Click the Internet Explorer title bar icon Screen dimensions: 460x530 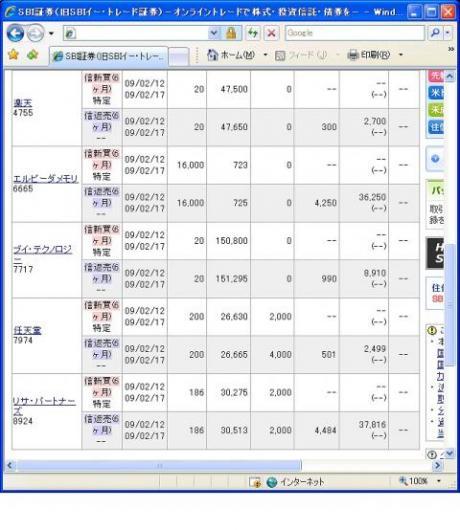[x=10, y=12]
